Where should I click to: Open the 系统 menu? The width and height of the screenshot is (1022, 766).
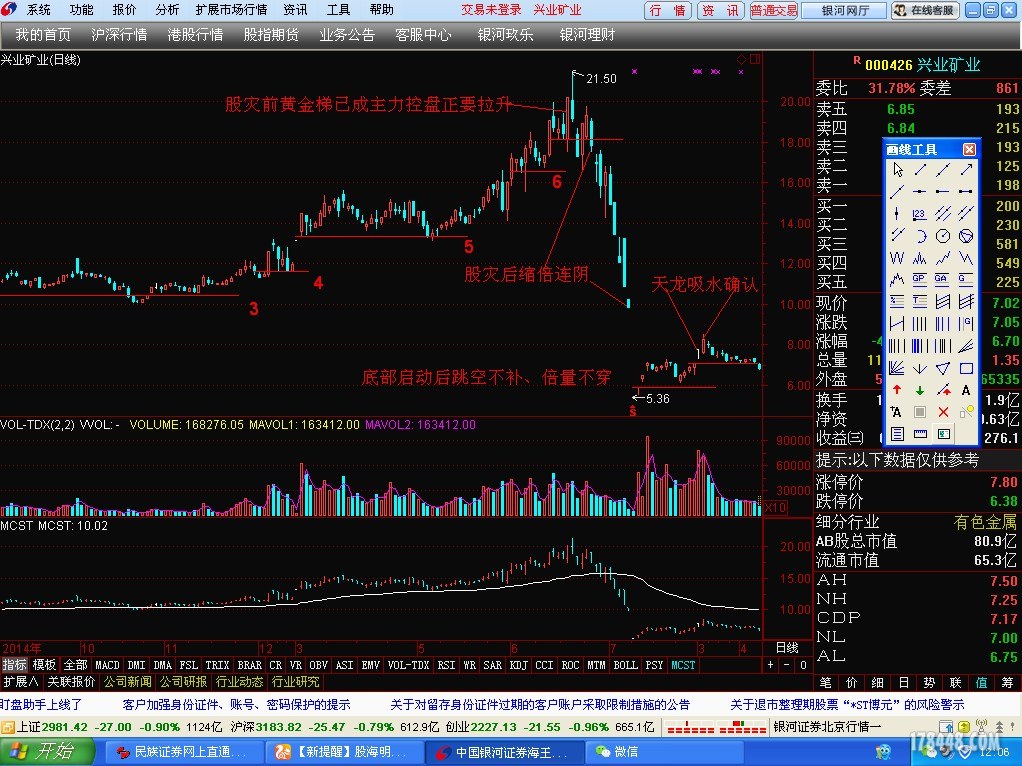[38, 10]
